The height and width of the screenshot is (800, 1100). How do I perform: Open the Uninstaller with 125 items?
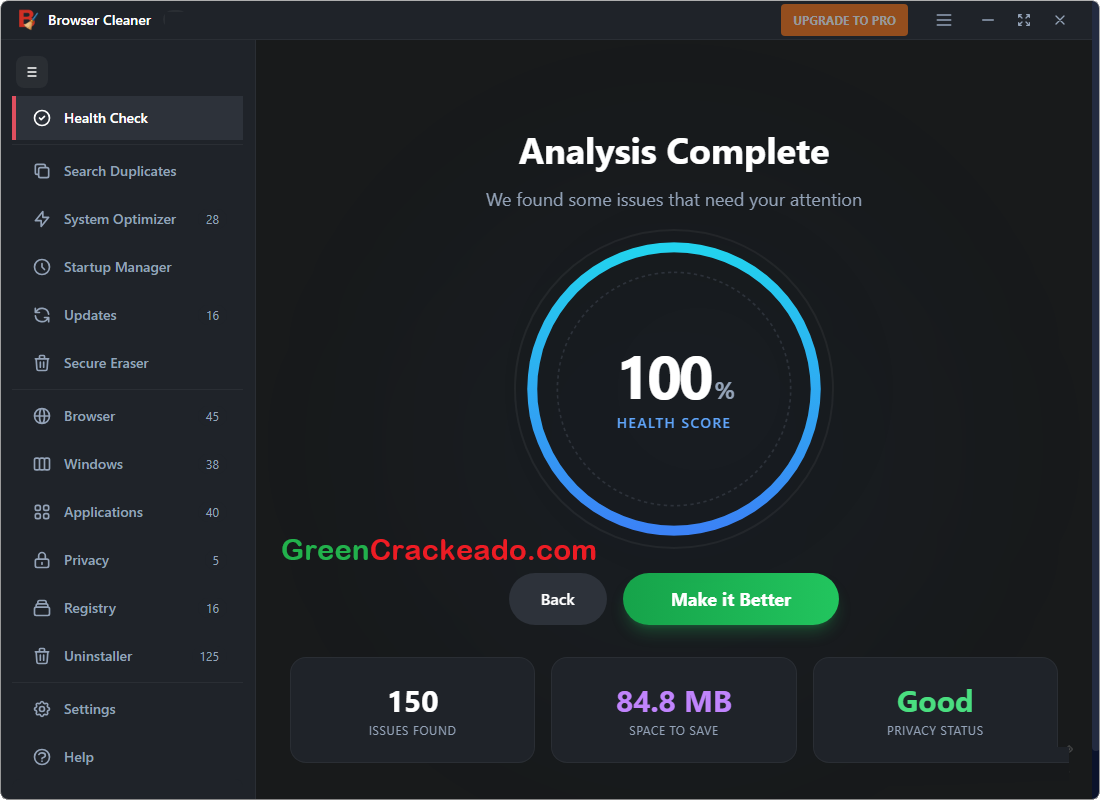point(98,656)
